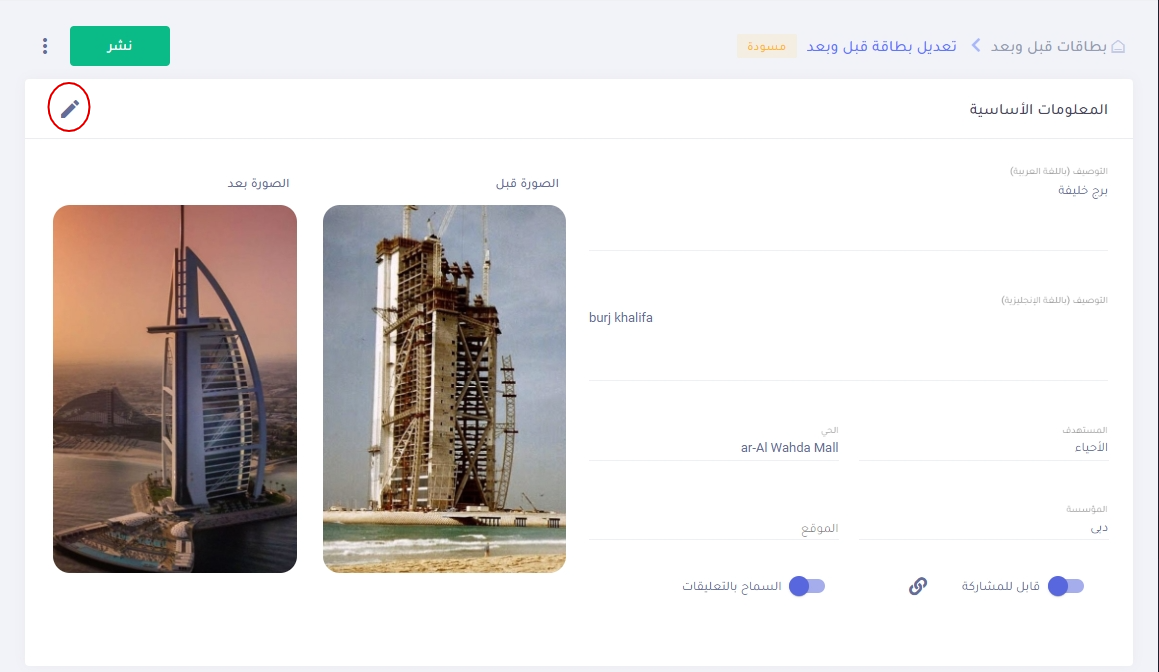
Task: Click the مسودة draft status badge
Action: [766, 47]
